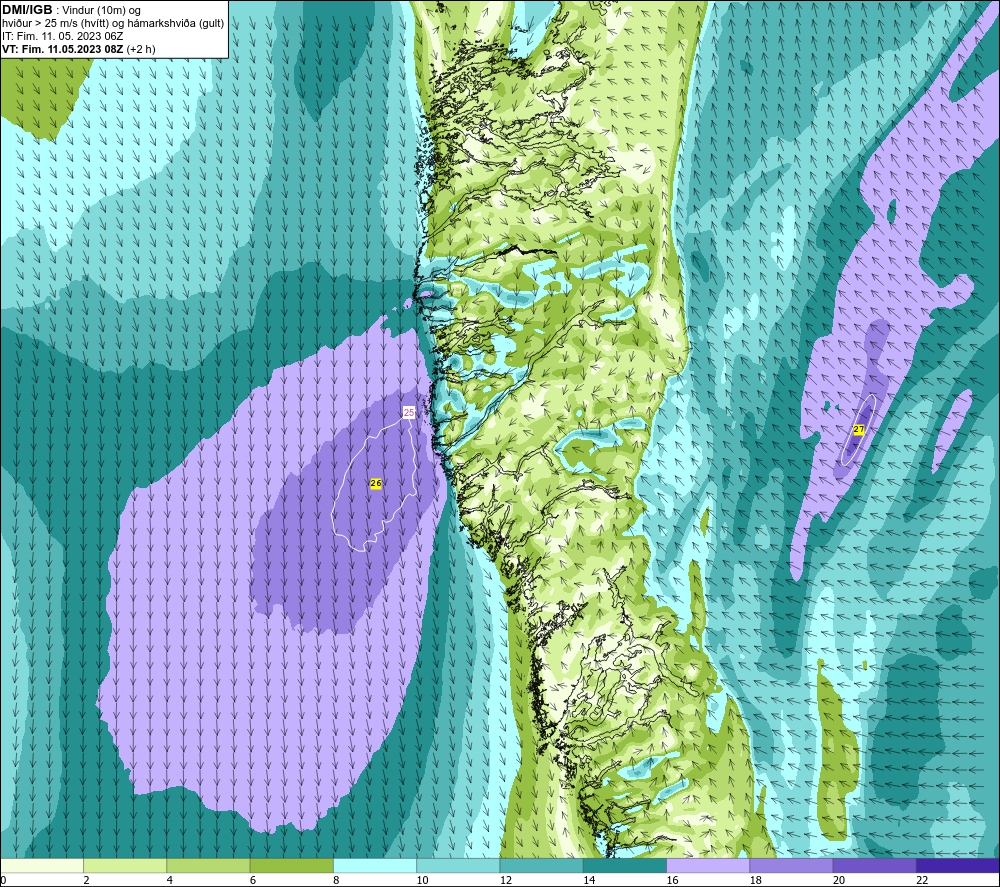Click the scale label 6
Screen dimensions: 1000x887
pyautogui.click(x=253, y=880)
